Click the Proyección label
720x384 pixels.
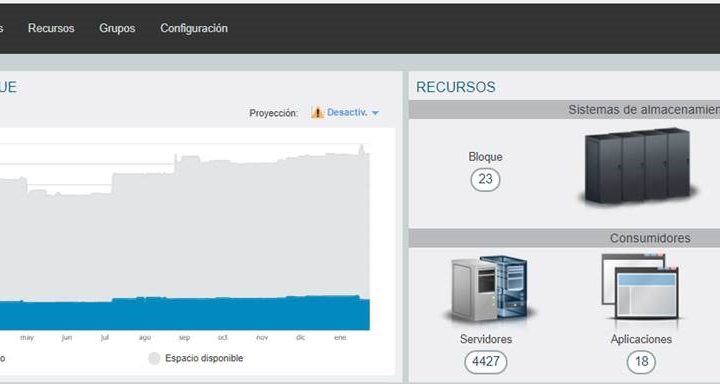(x=273, y=113)
